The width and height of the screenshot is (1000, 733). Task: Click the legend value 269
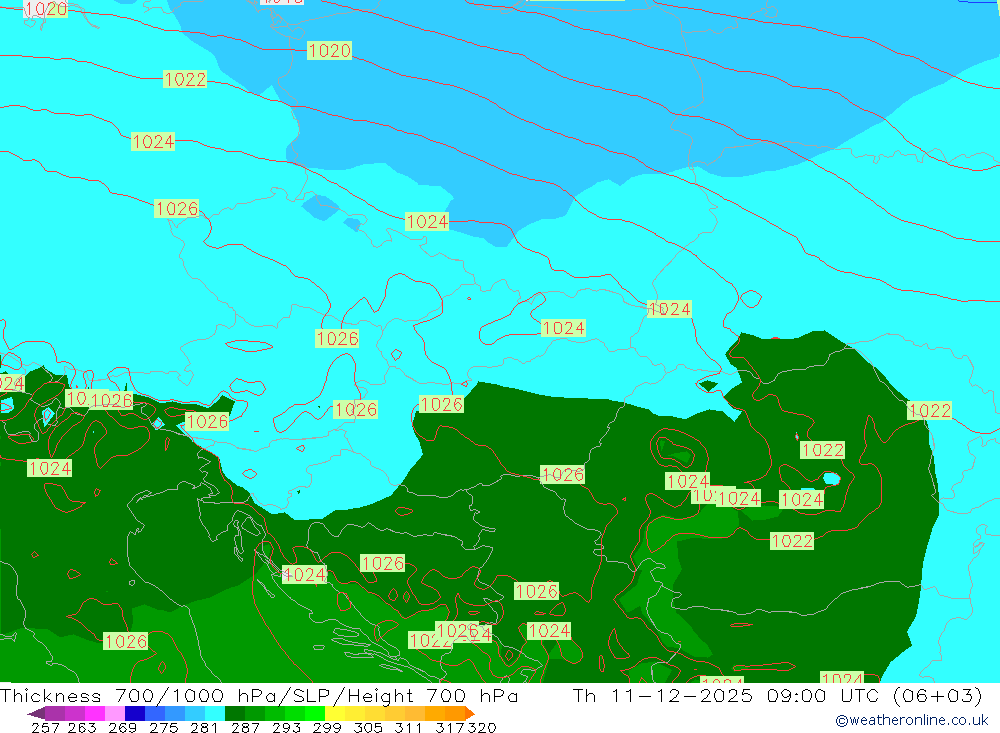[x=122, y=728]
